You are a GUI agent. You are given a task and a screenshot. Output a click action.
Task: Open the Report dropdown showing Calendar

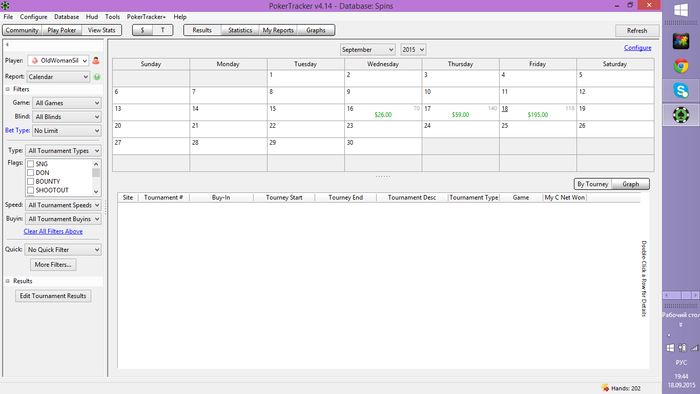(58, 77)
